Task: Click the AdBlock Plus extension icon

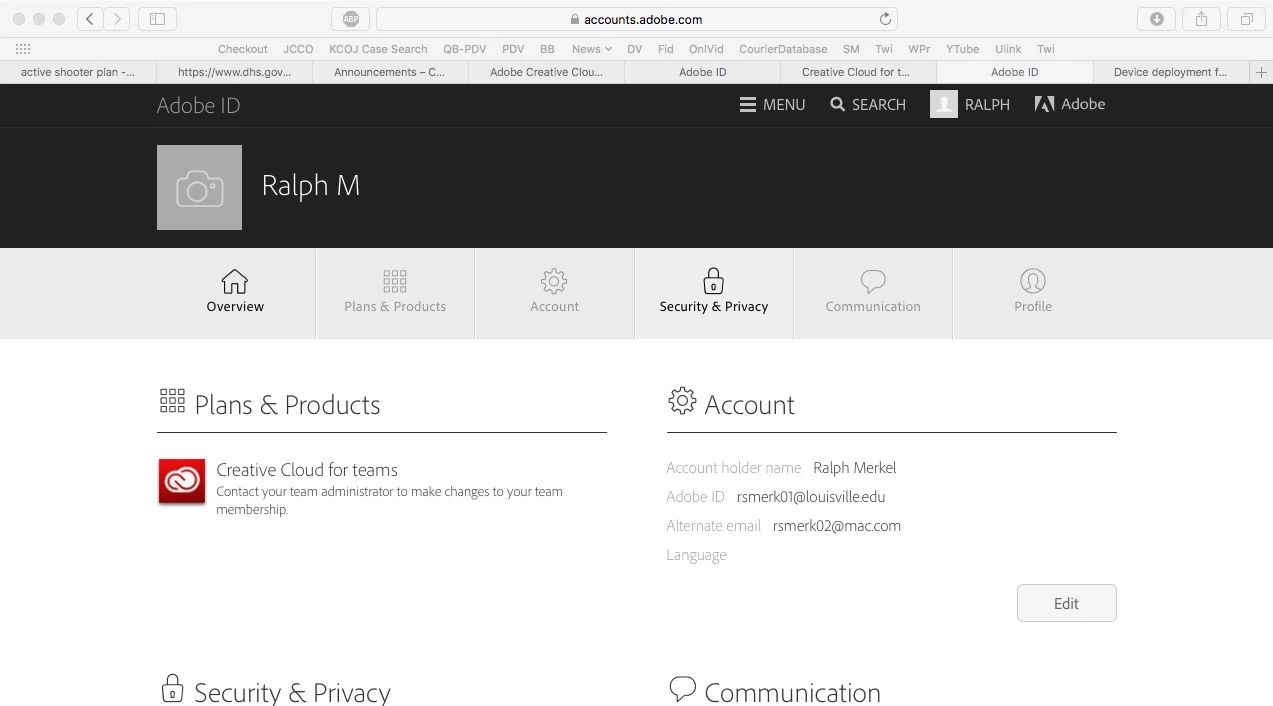Action: 351,19
